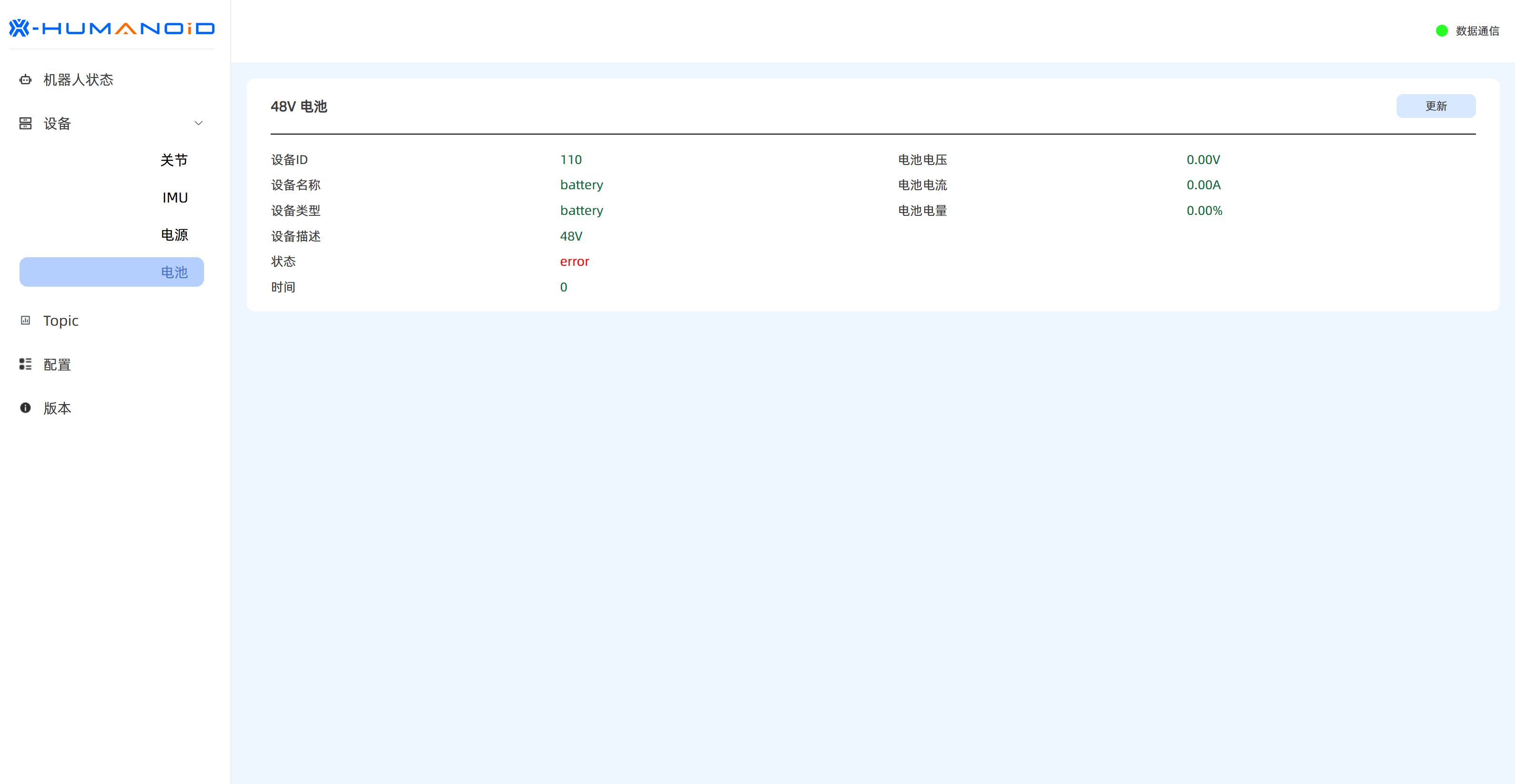This screenshot has width=1515, height=784.
Task: Click the green data communication indicator
Action: (1441, 30)
